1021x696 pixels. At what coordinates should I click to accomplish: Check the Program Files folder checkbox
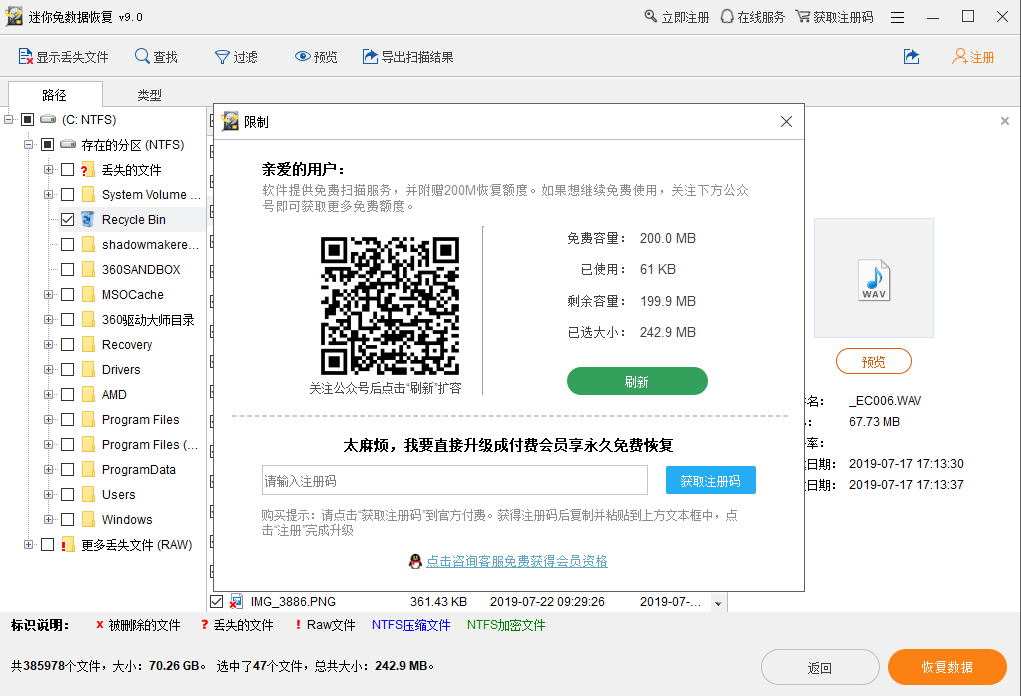pos(68,419)
